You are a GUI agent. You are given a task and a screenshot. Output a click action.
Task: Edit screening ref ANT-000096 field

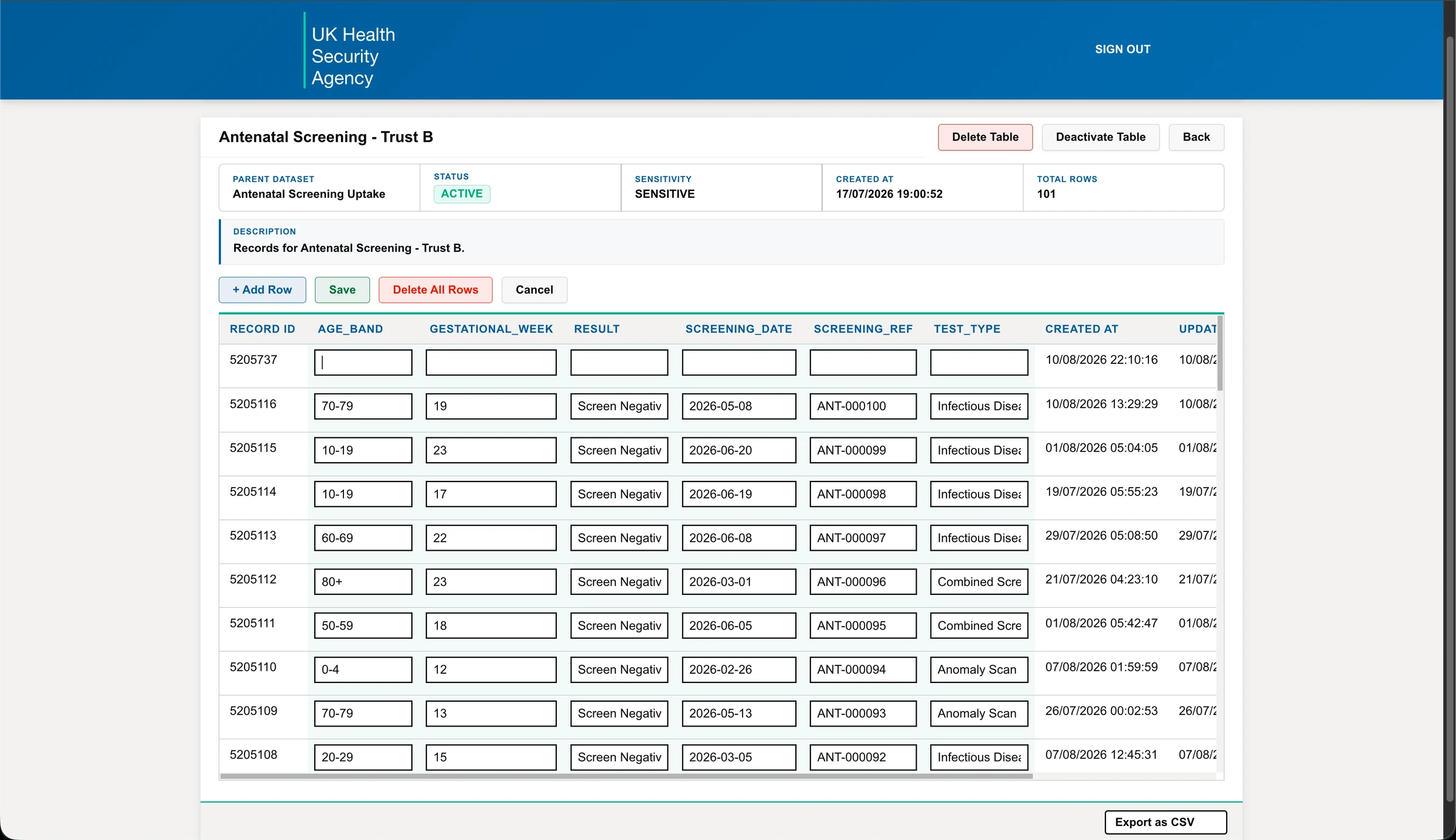863,582
